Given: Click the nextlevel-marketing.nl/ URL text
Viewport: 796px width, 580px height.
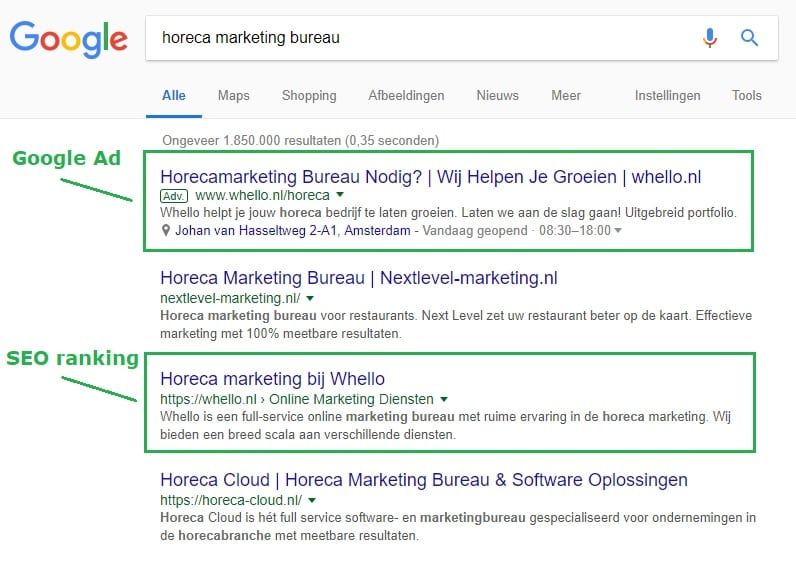Looking at the screenshot, I should (230, 298).
